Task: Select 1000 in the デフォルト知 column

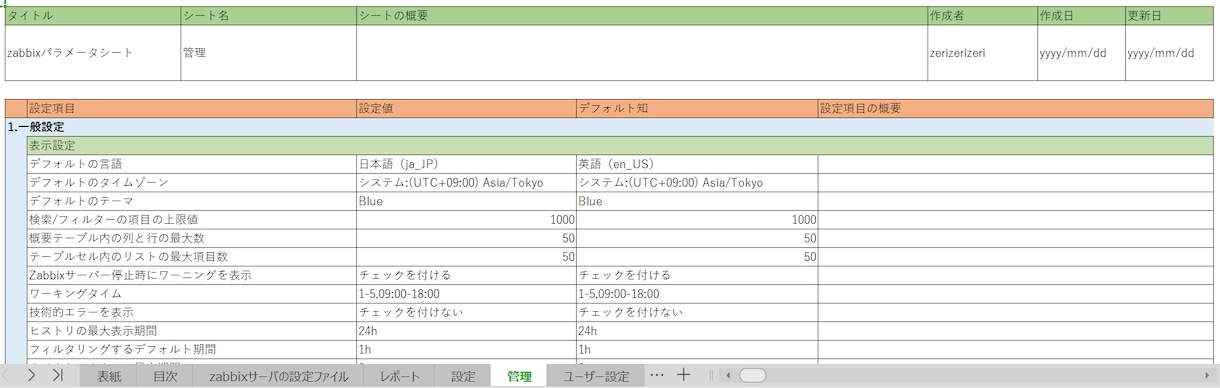Action: pyautogui.click(x=696, y=220)
